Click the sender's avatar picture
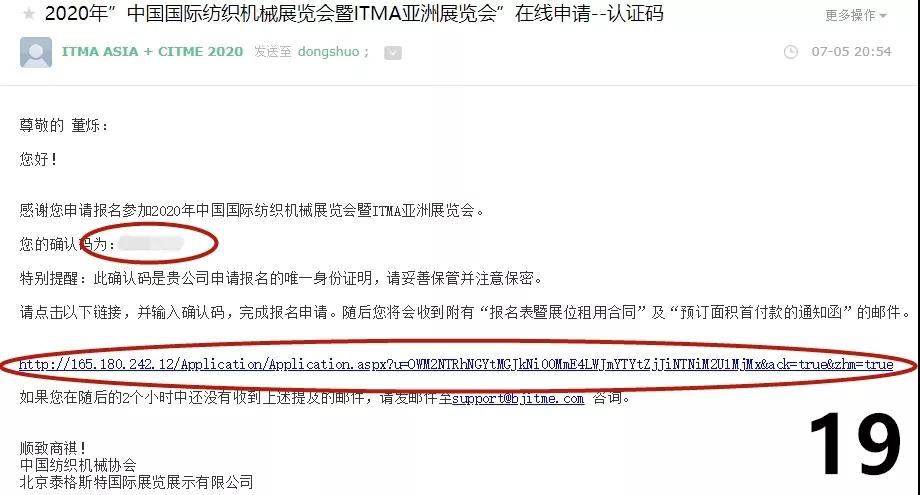Image resolution: width=920 pixels, height=495 pixels. coord(36,52)
